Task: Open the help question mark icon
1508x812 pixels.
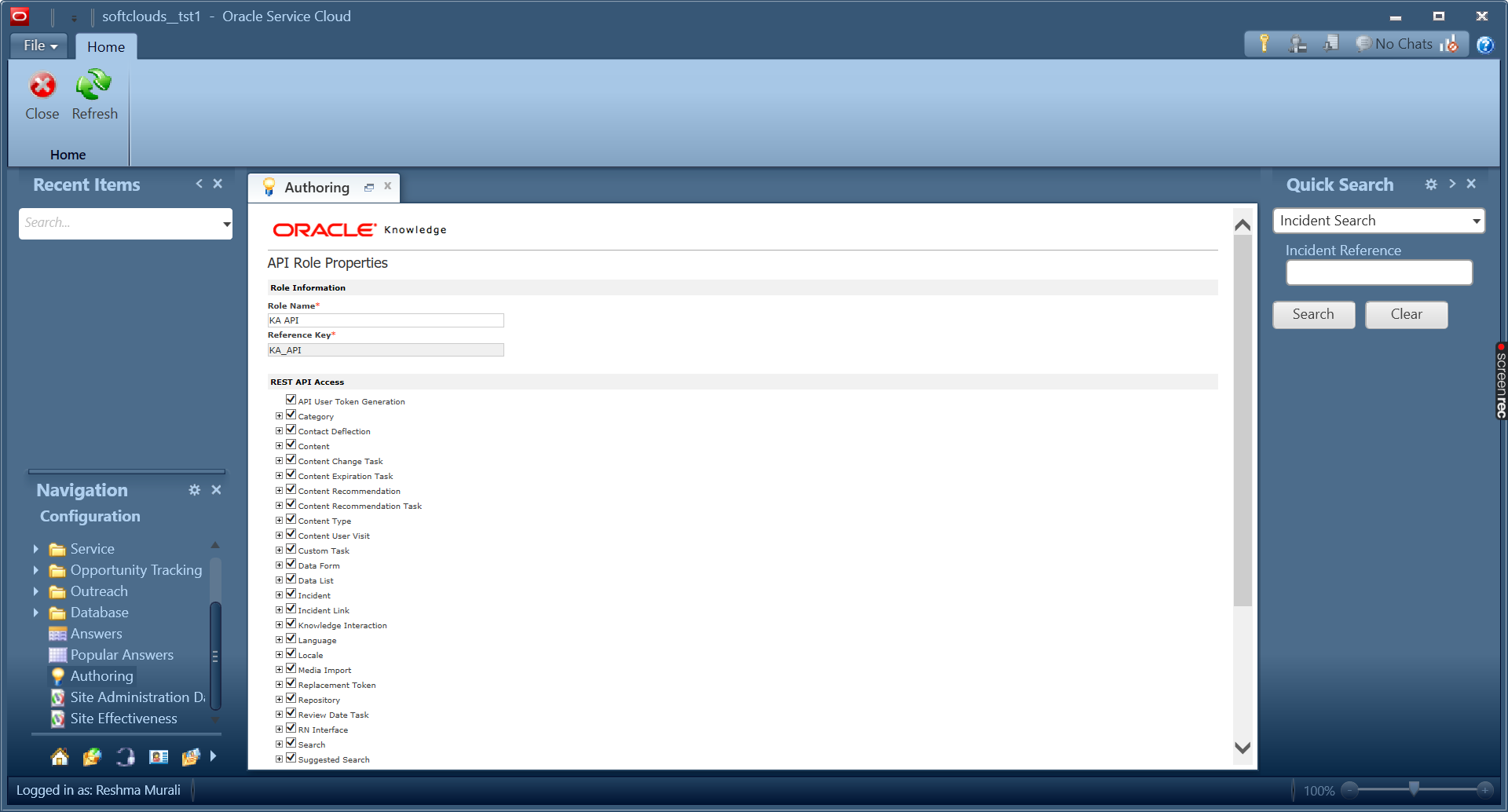Action: click(x=1484, y=45)
